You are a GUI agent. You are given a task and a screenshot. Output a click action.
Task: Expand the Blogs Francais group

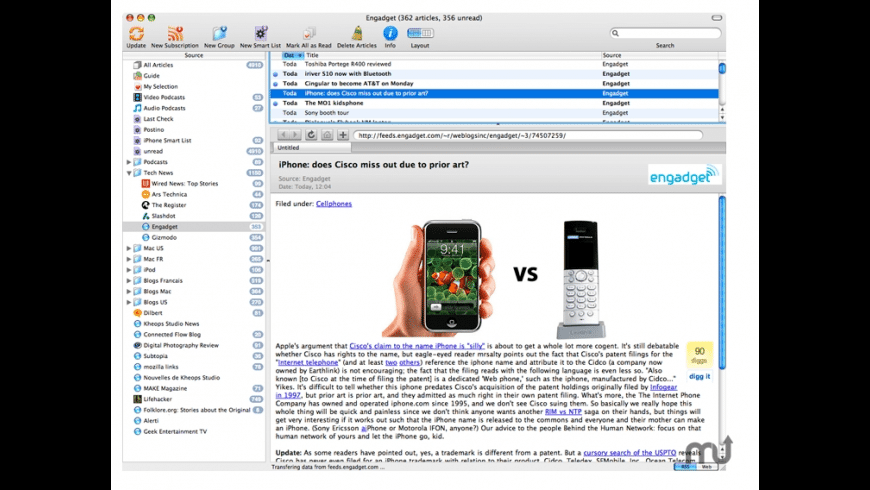tap(129, 281)
